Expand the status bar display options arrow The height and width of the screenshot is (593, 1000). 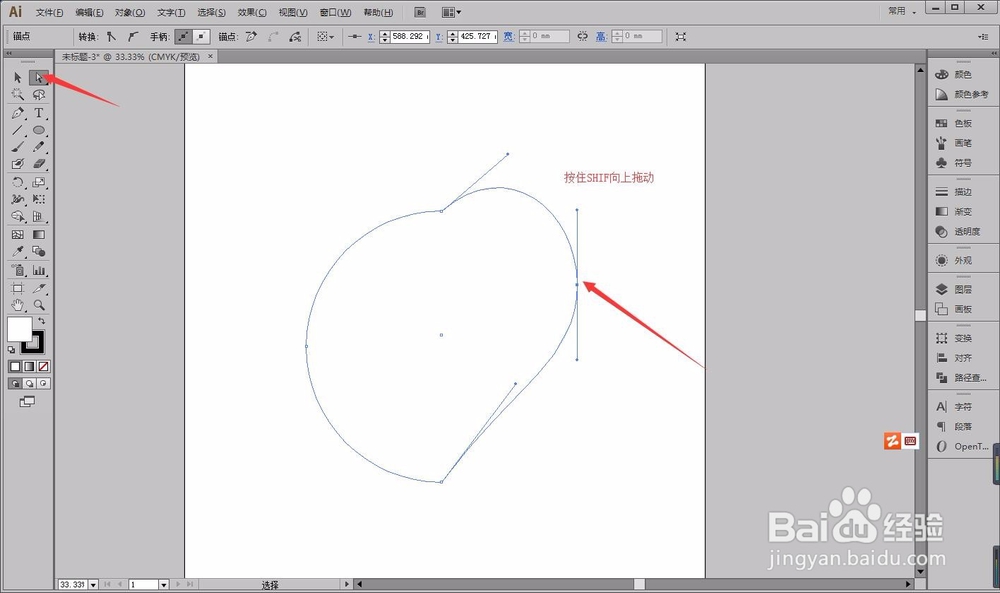pos(347,584)
